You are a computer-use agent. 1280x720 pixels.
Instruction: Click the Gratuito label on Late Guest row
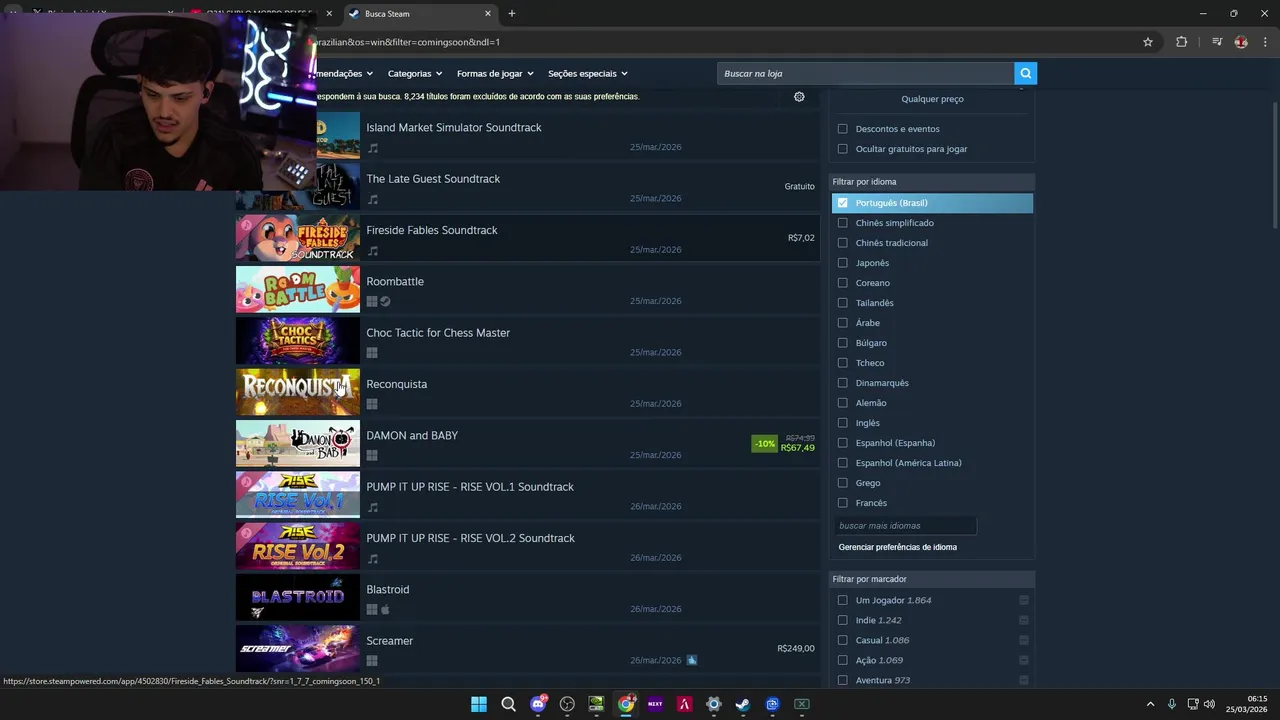(x=800, y=186)
